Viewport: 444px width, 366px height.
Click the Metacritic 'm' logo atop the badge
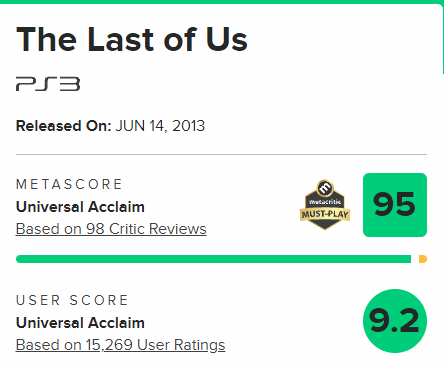(325, 188)
